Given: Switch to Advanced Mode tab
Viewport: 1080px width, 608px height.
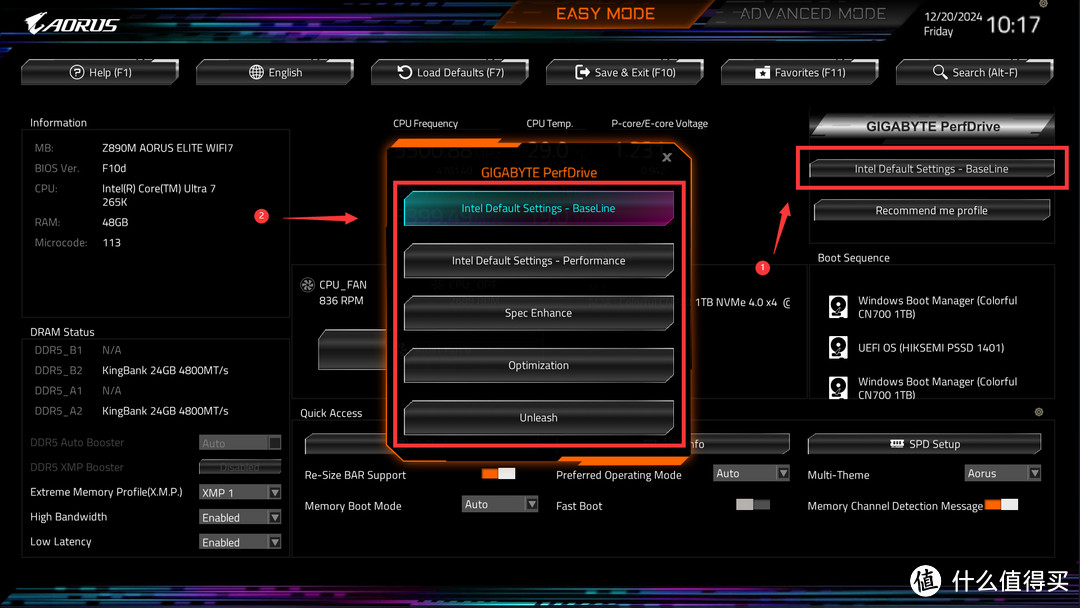Looking at the screenshot, I should coord(813,14).
